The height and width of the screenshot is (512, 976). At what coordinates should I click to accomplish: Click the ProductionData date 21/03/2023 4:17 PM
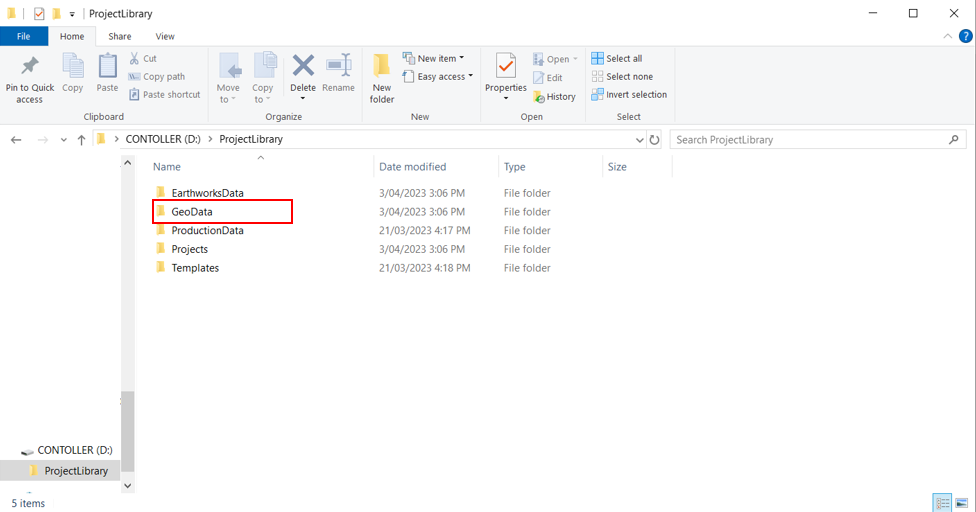tap(425, 230)
